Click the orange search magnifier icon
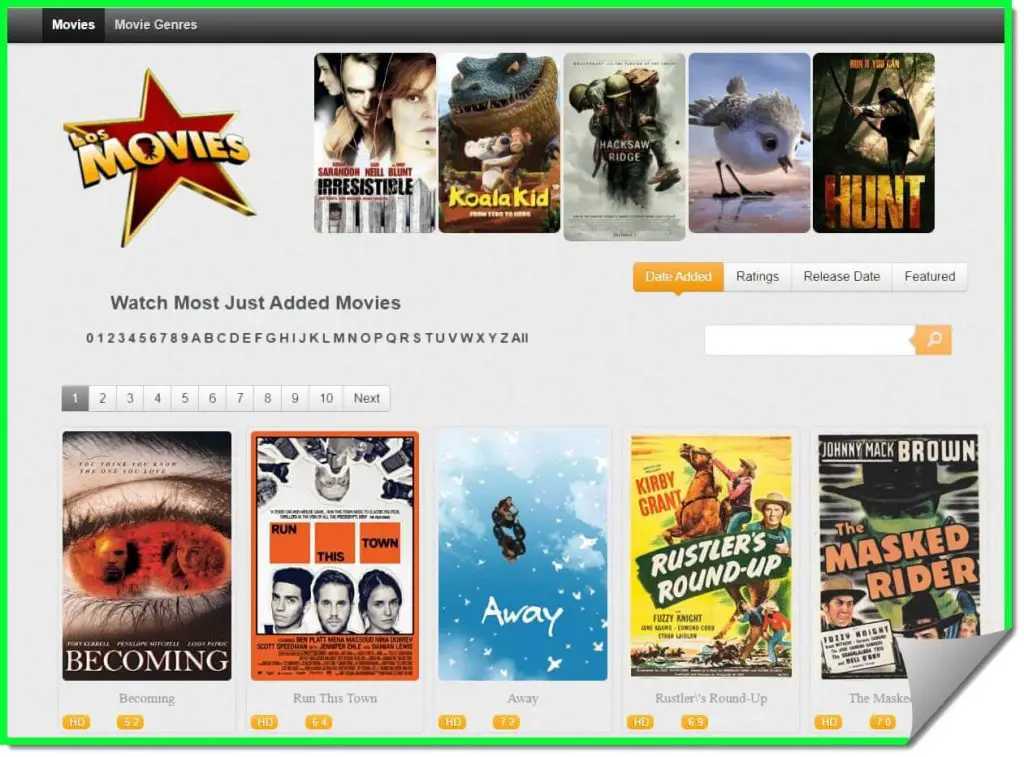 tap(932, 340)
